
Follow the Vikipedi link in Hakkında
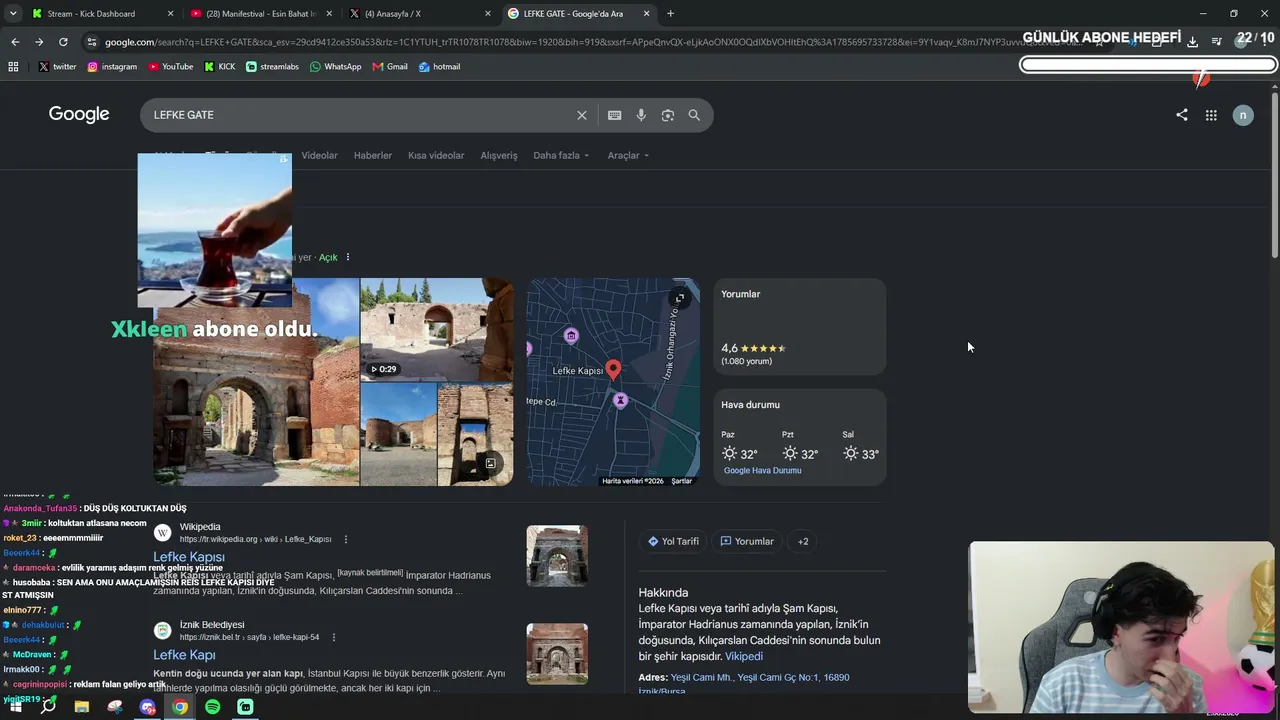(744, 657)
